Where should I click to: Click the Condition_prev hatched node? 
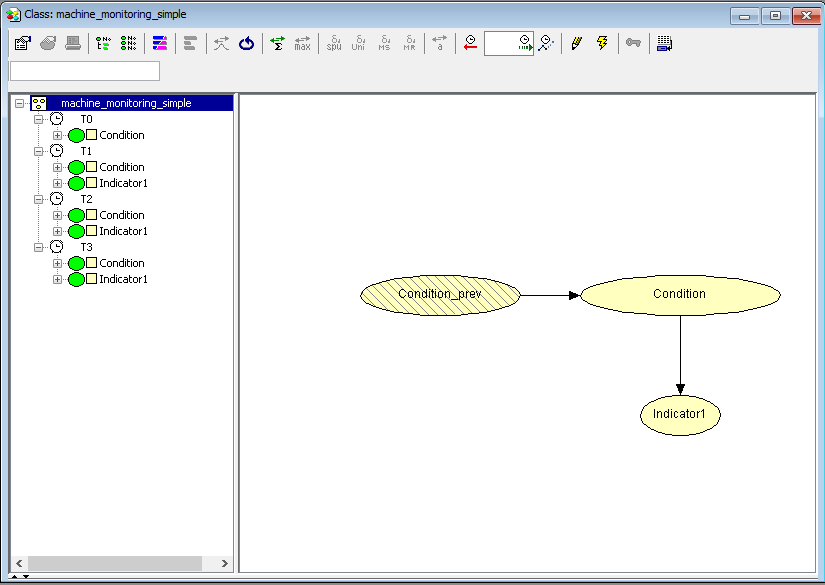tap(440, 294)
